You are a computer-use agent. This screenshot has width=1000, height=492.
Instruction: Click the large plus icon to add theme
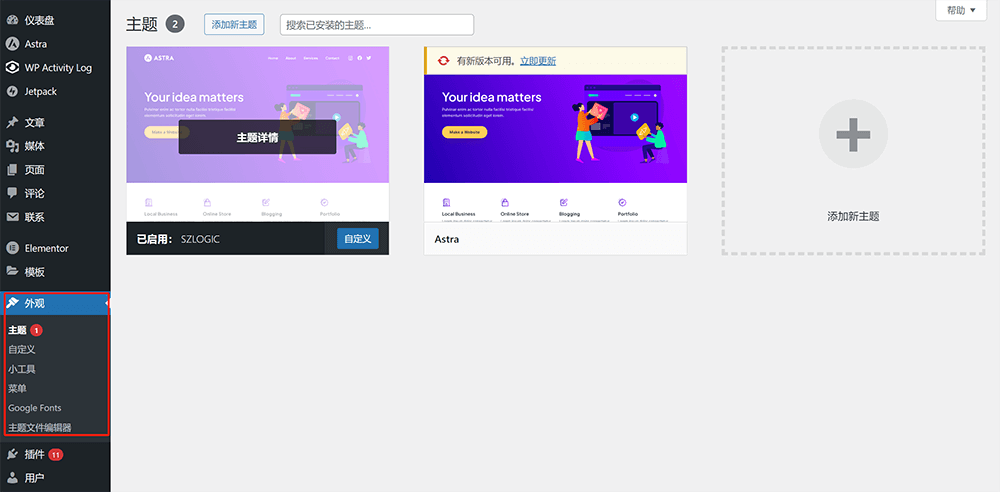point(853,134)
